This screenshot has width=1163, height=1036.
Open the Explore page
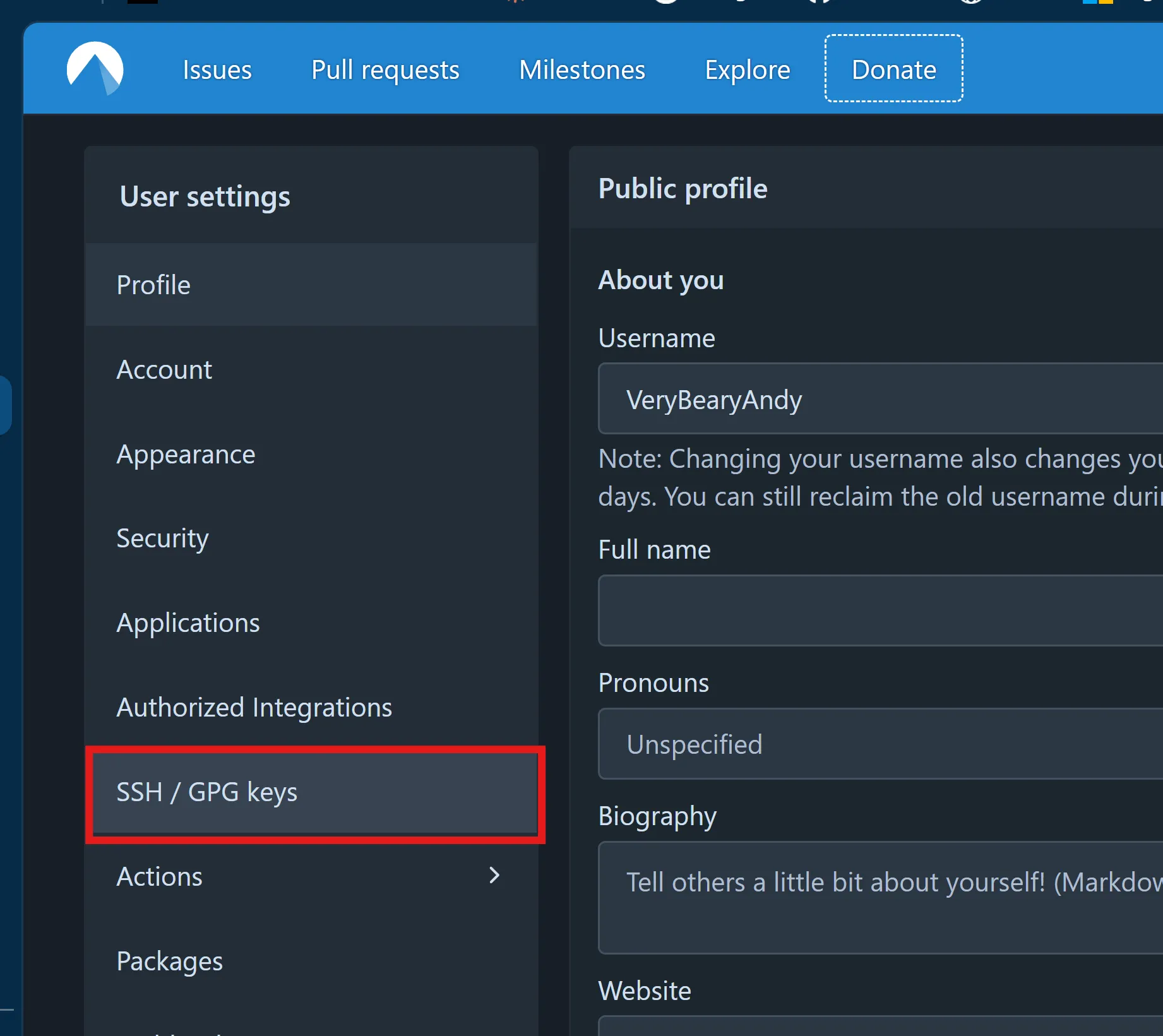(x=747, y=69)
